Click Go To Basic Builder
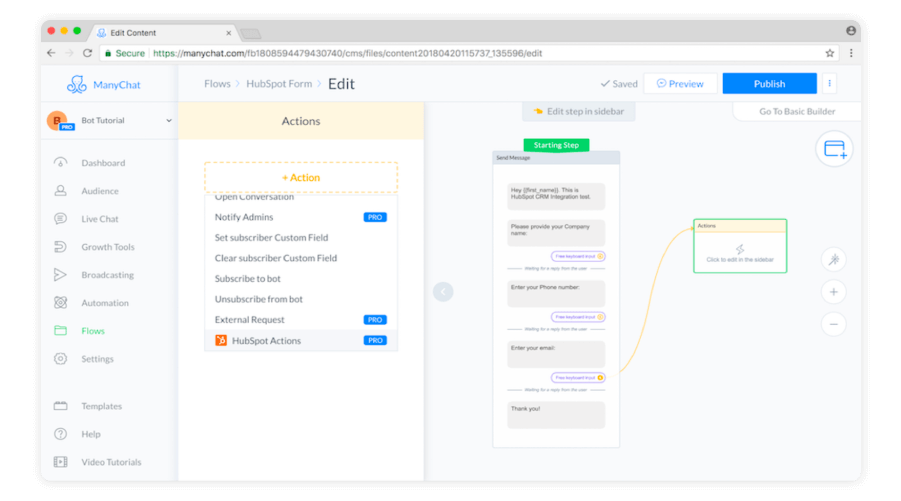 (x=797, y=111)
